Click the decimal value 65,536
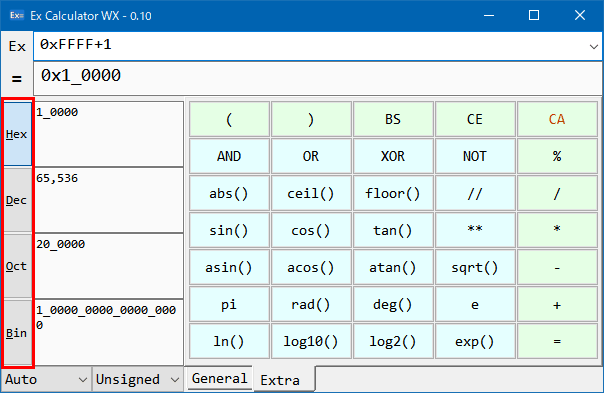The image size is (604, 393). [57, 178]
